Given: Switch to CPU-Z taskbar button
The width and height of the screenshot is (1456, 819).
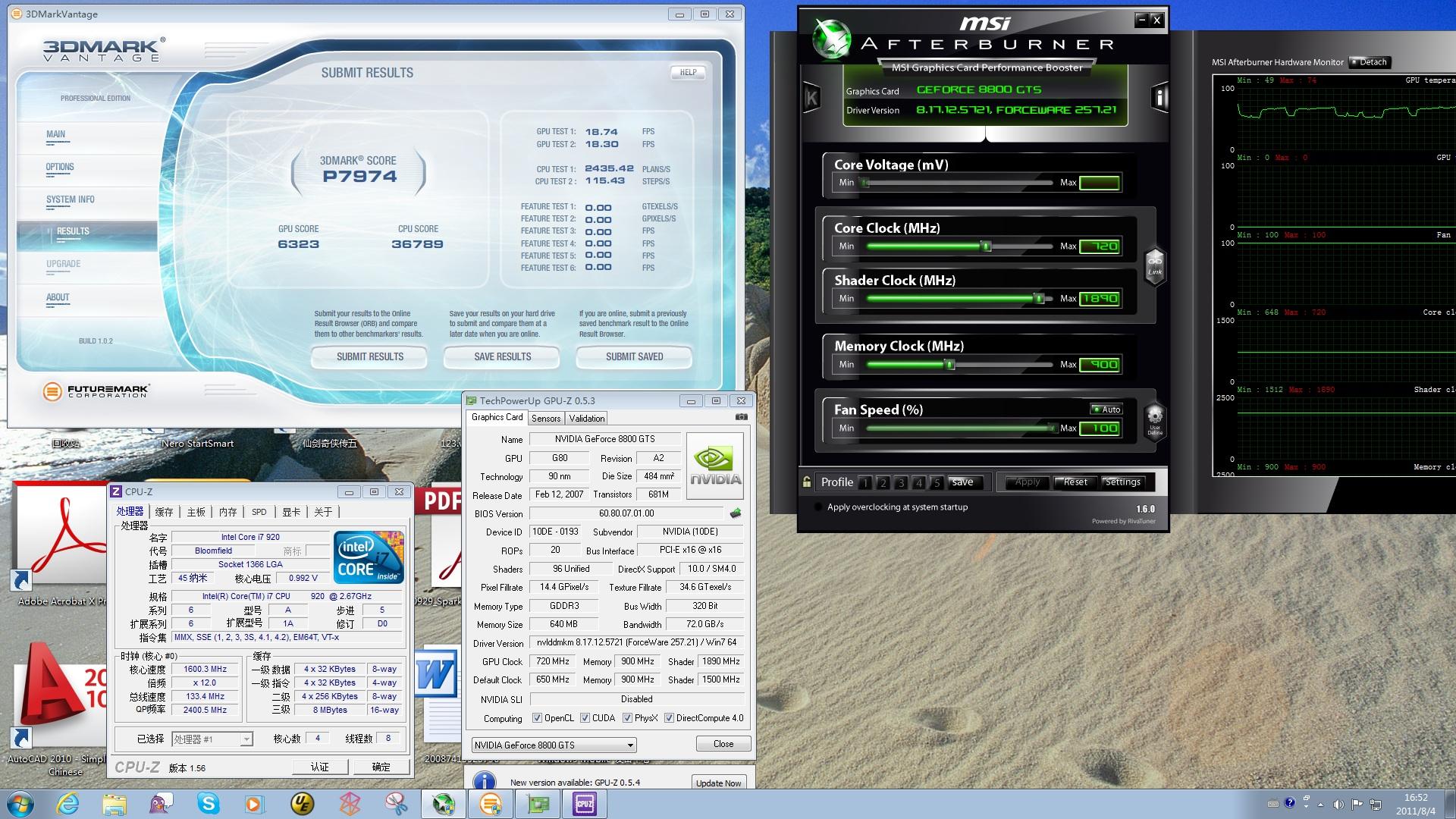Looking at the screenshot, I should click(585, 804).
